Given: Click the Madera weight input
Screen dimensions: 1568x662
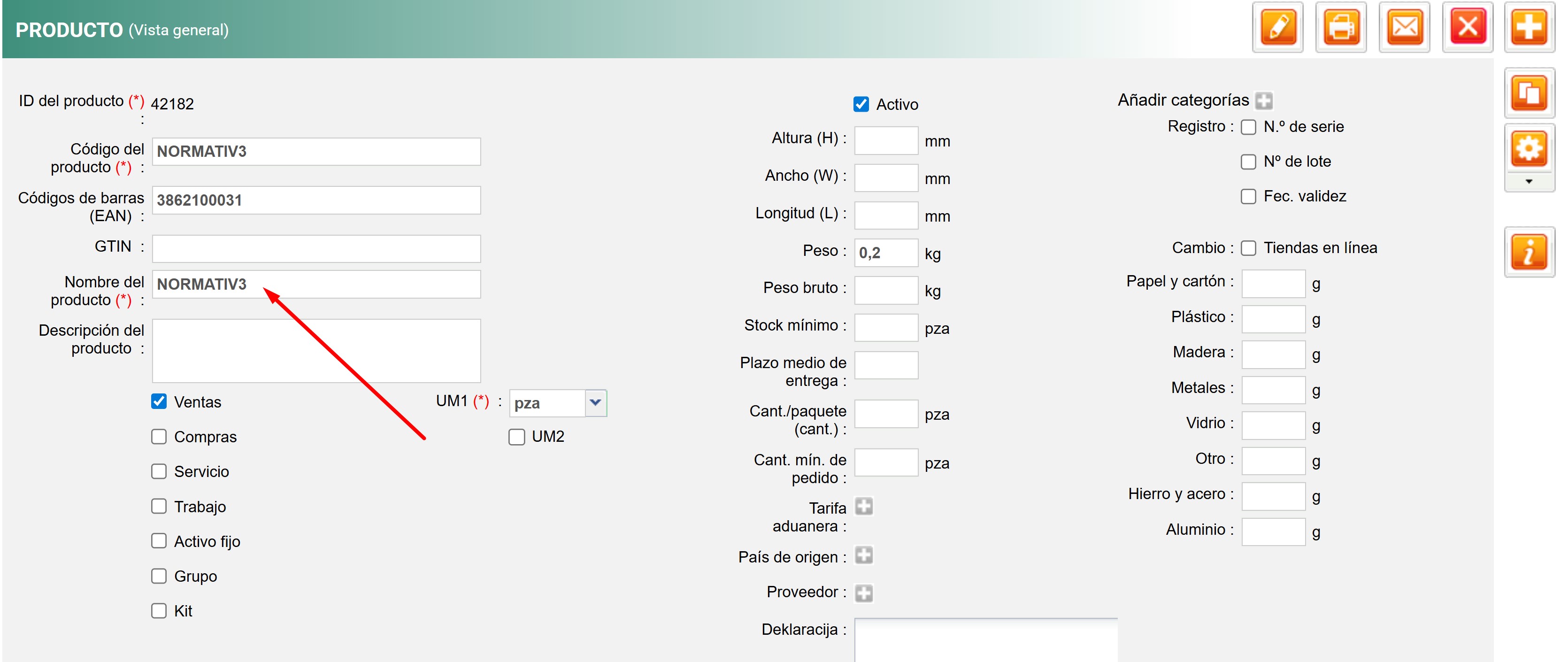Looking at the screenshot, I should (x=1273, y=354).
